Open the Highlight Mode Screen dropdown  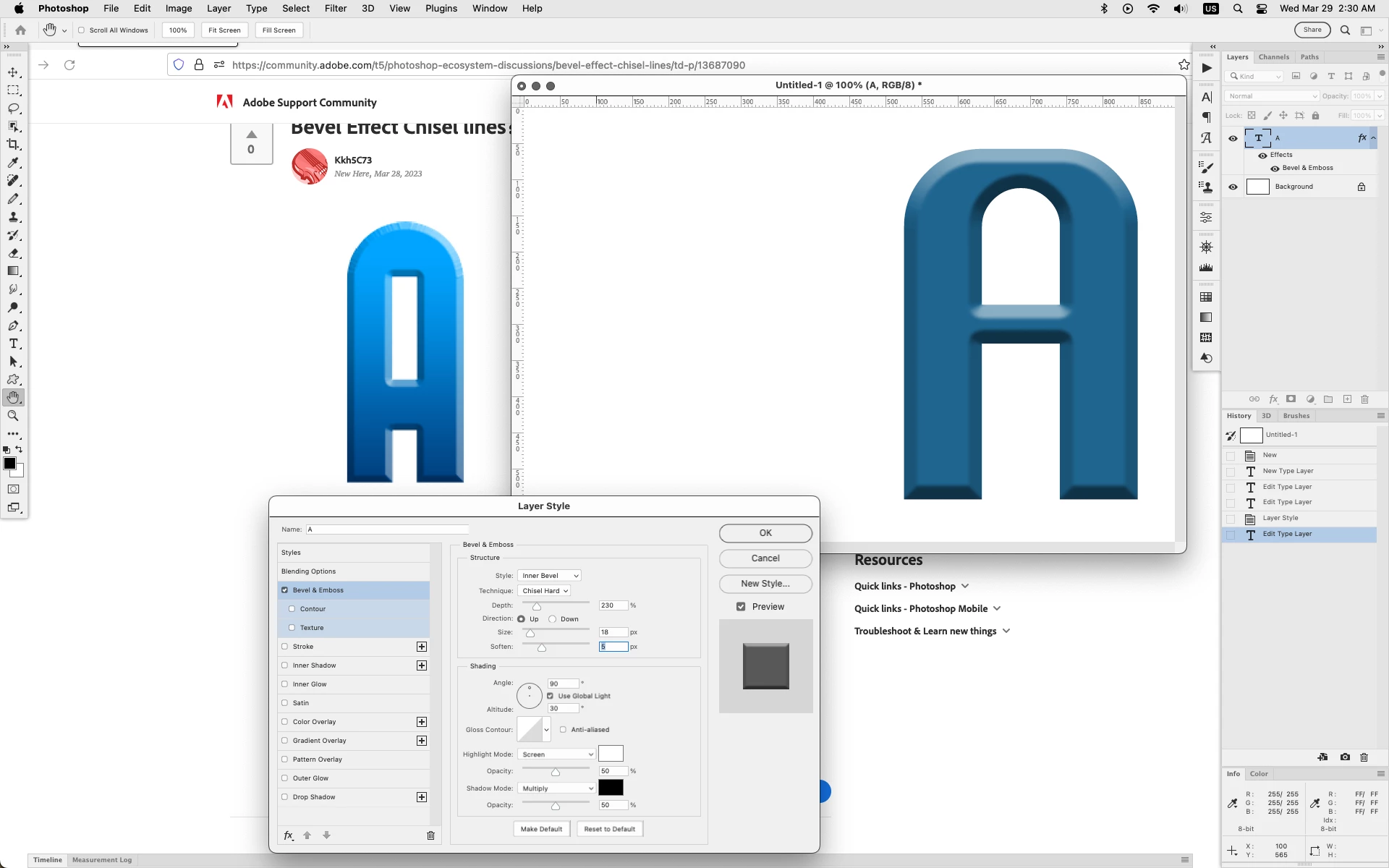(556, 754)
